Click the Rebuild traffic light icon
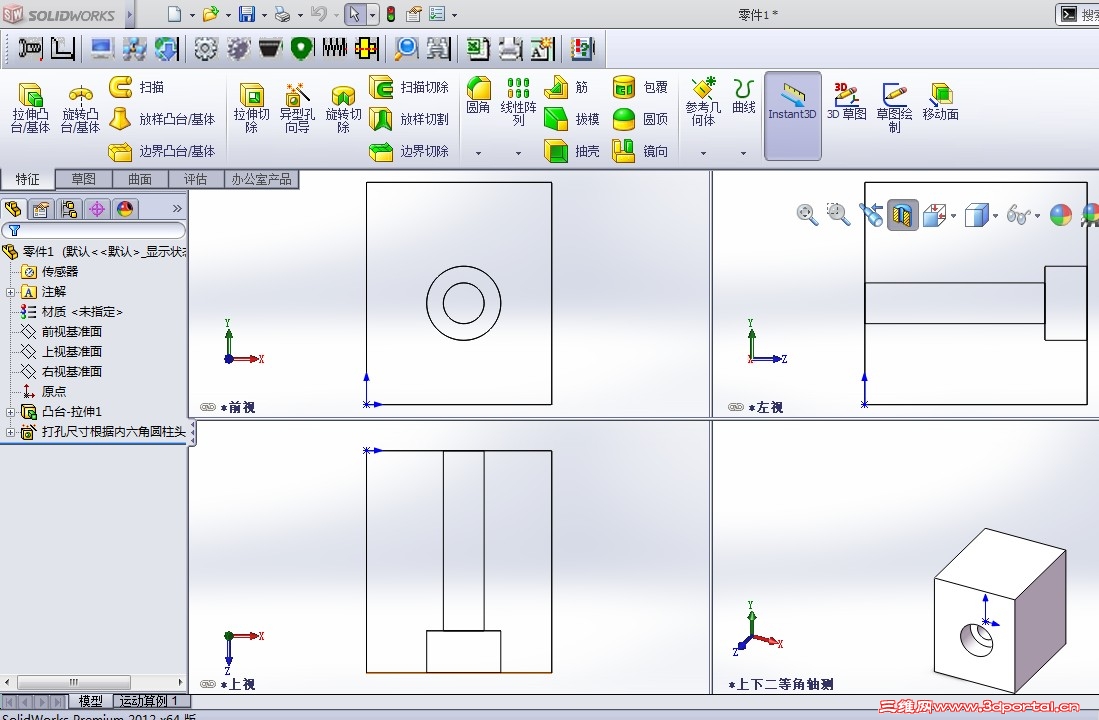 pyautogui.click(x=391, y=14)
